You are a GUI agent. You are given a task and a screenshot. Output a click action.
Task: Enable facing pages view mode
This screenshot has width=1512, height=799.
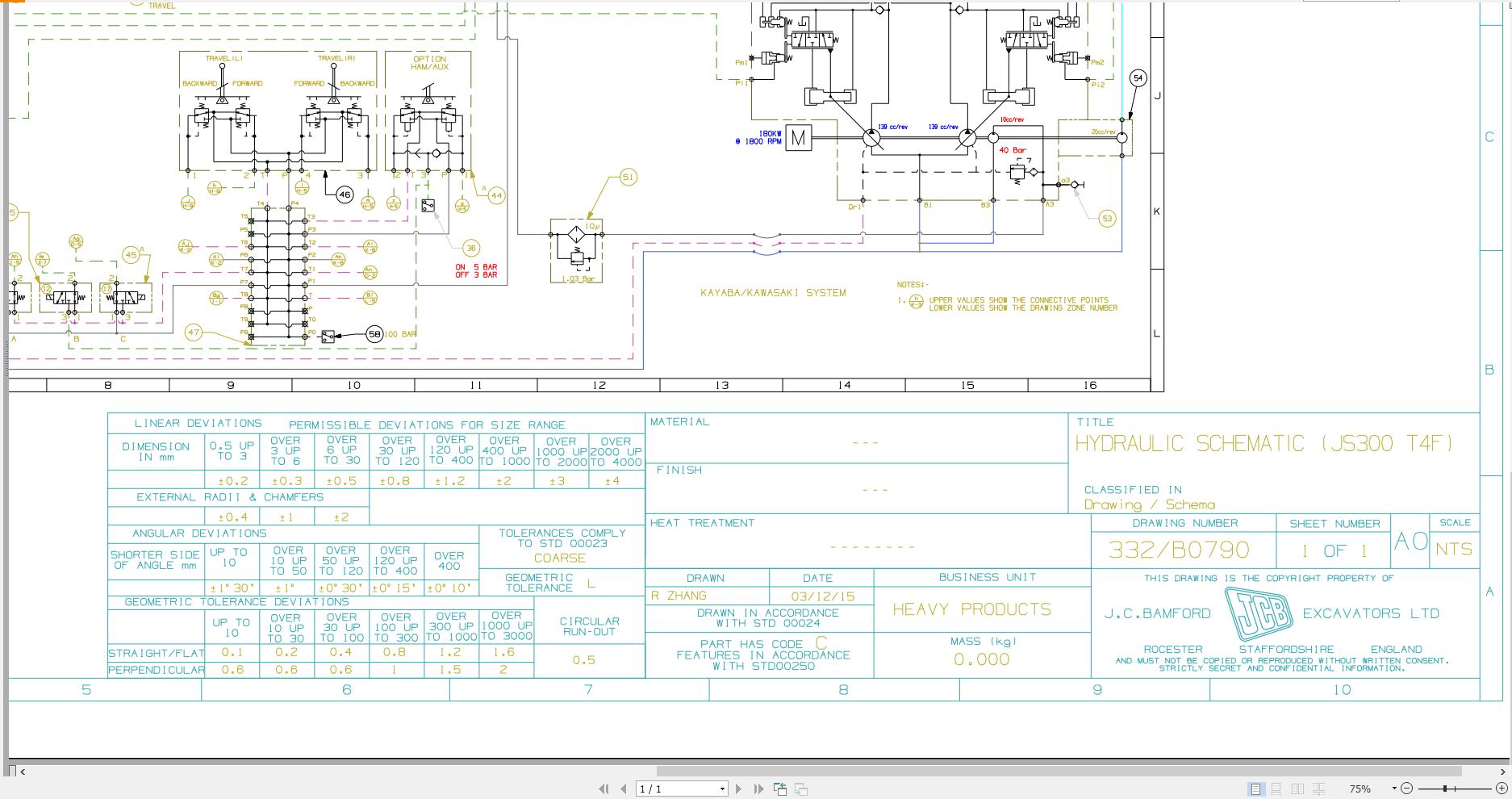click(1297, 788)
